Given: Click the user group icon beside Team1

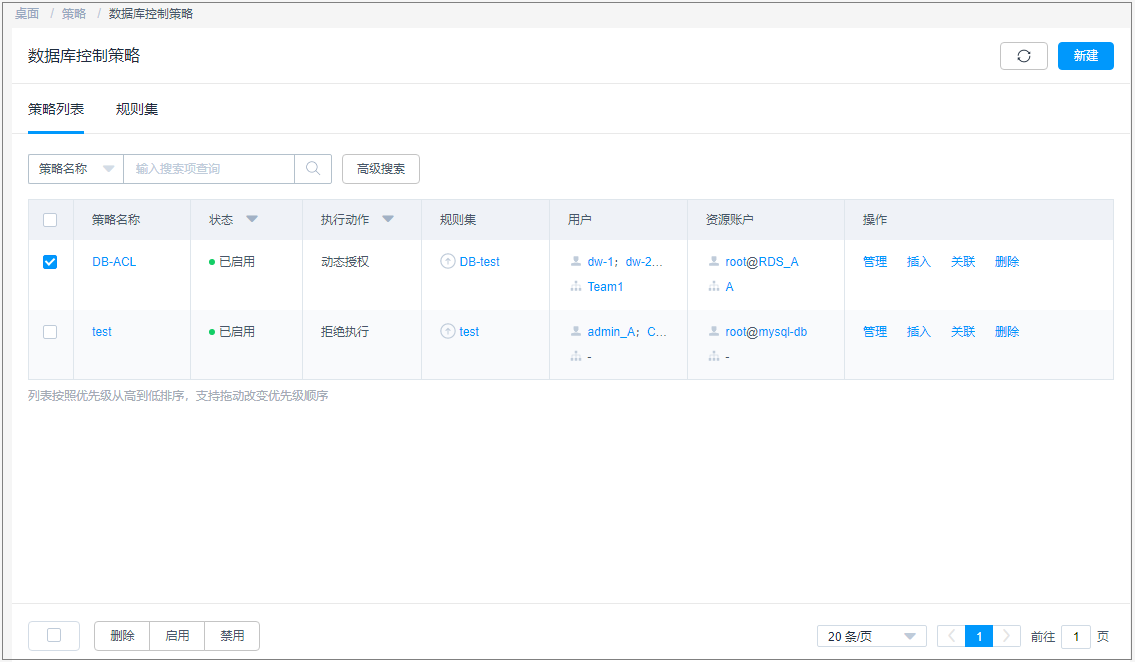Looking at the screenshot, I should click(x=576, y=287).
